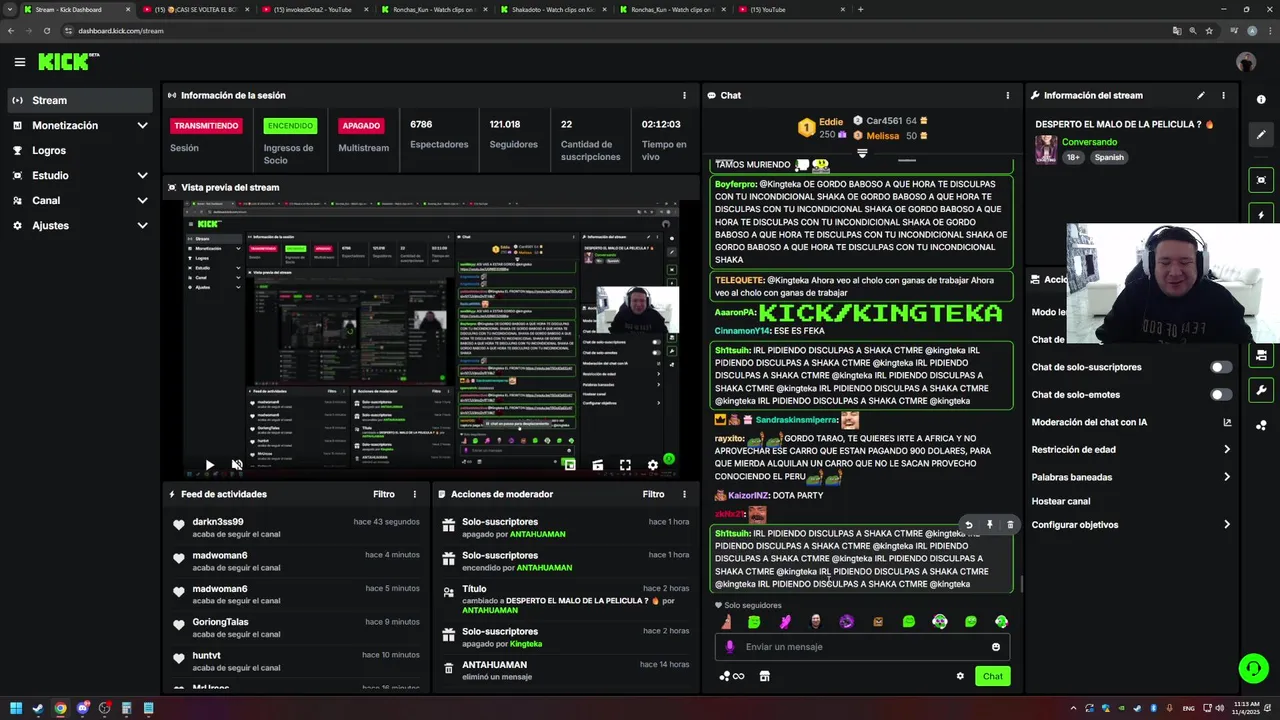Image resolution: width=1280 pixels, height=720 pixels.
Task: Pin the hovered Sh1tsuih message
Action: [x=989, y=524]
